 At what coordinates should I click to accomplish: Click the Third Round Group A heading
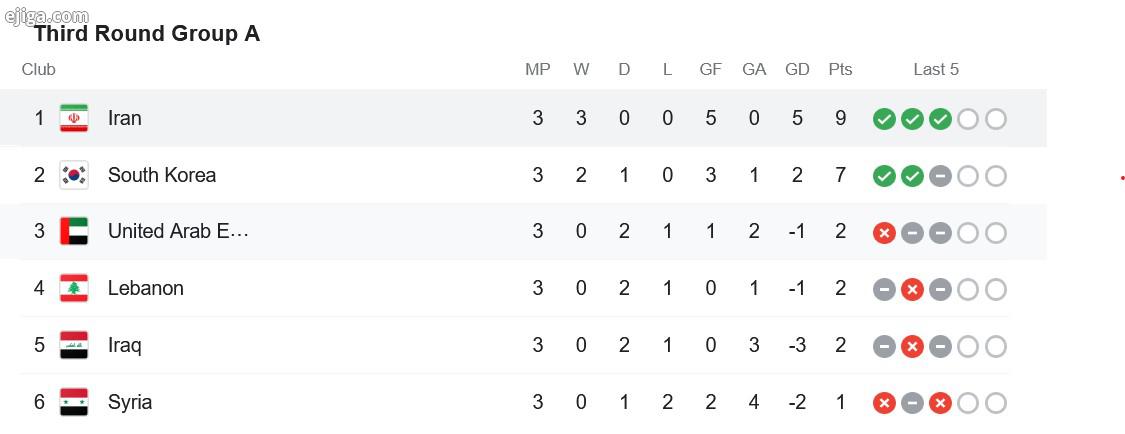click(x=147, y=34)
